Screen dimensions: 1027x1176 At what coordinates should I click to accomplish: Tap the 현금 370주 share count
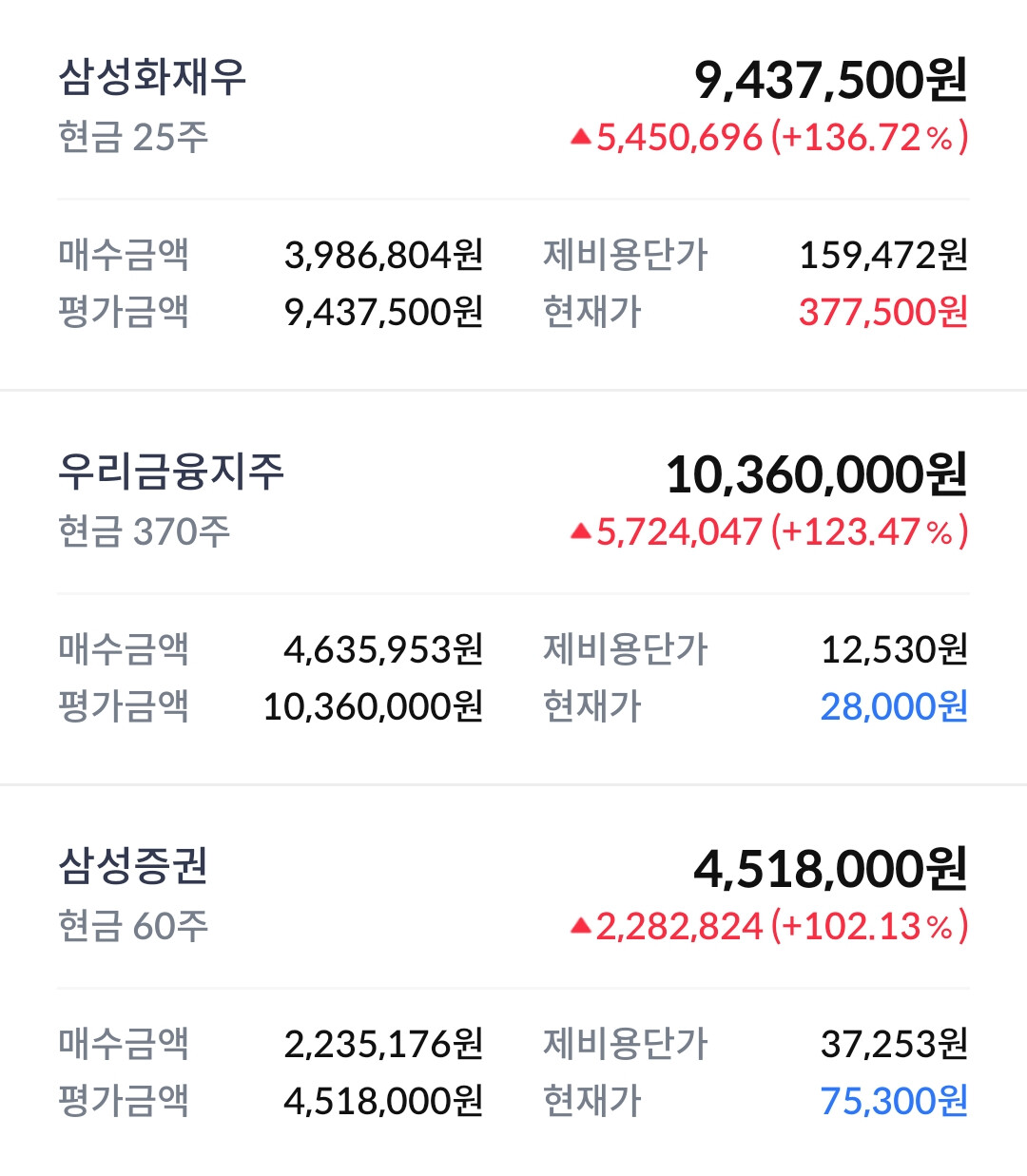[x=144, y=531]
